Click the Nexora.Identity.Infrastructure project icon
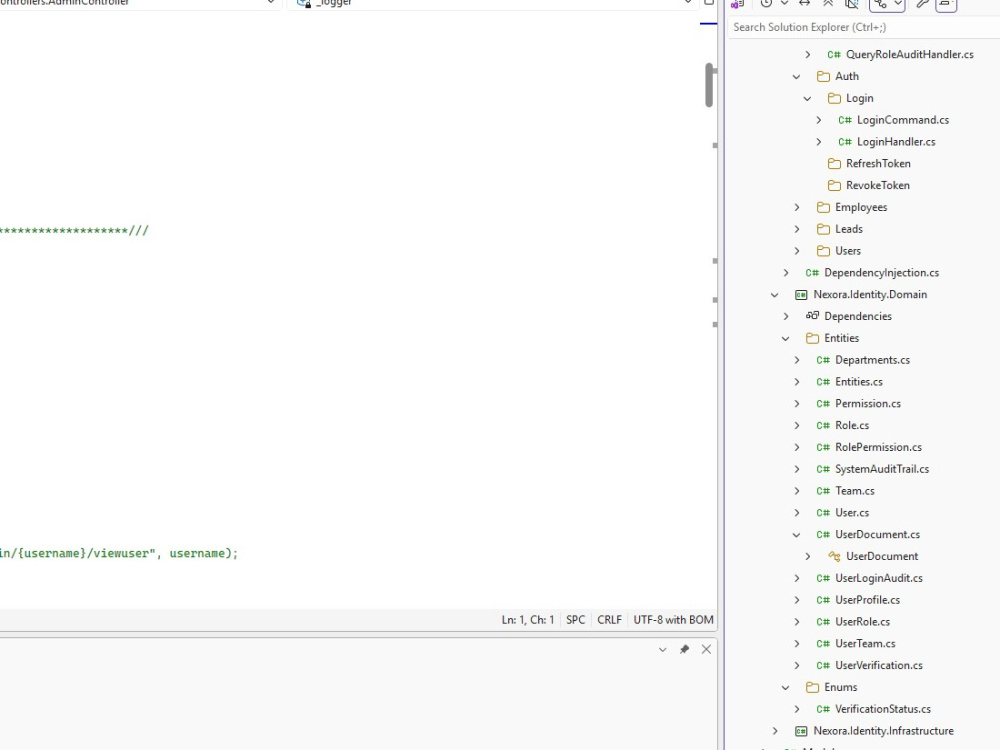Viewport: 1000px width, 750px height. point(801,731)
